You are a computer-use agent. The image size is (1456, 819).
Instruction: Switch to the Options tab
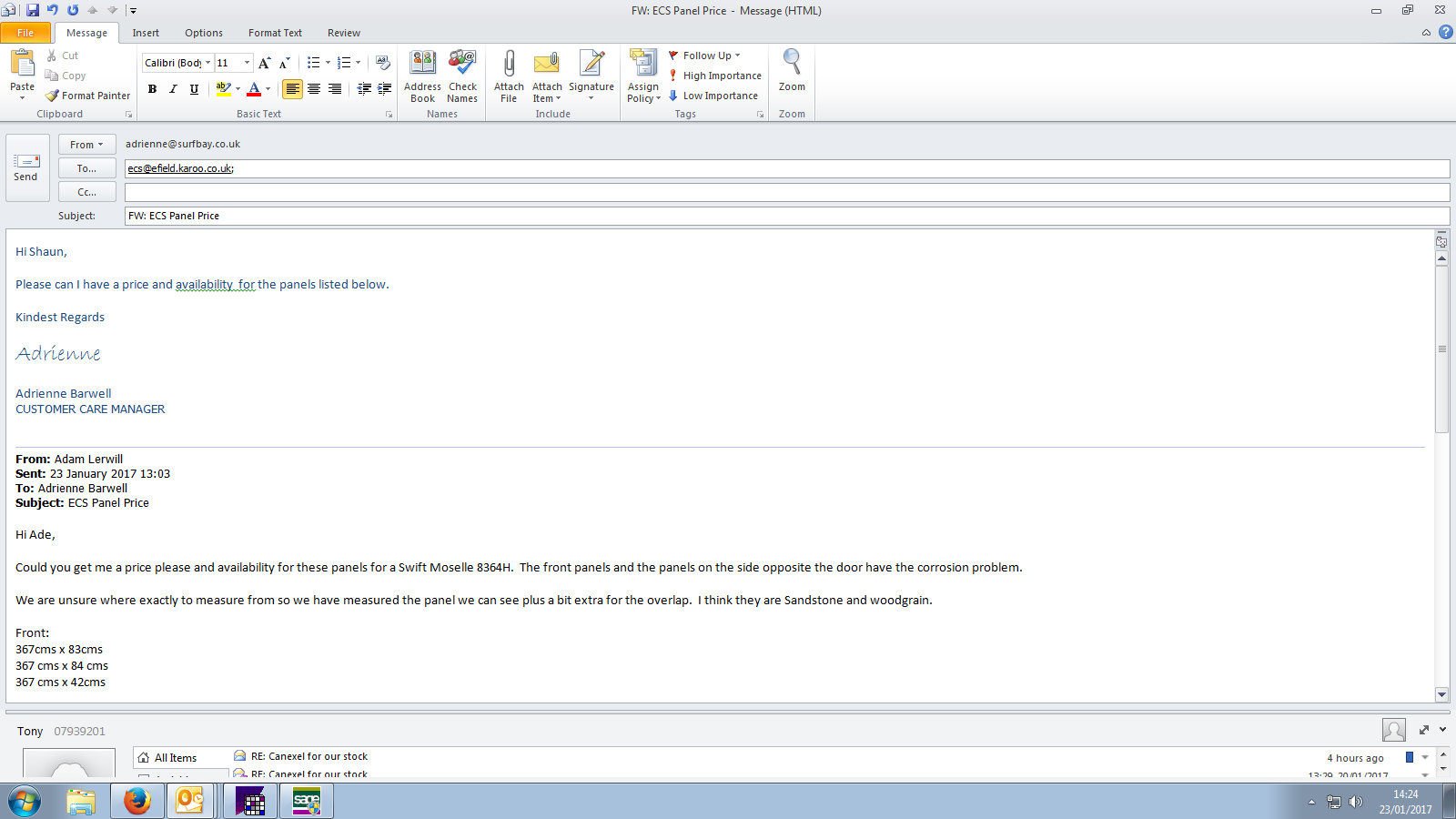204,33
